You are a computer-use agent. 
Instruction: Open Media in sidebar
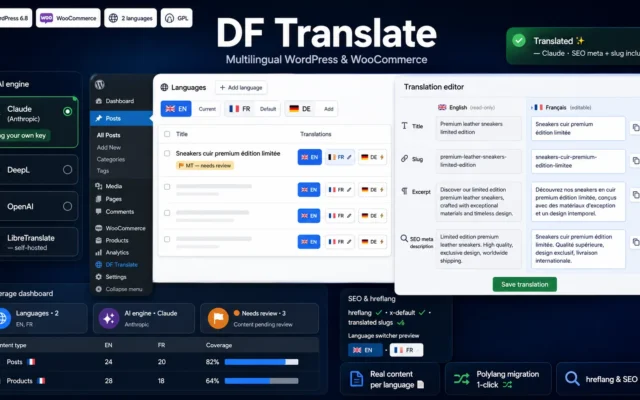[x=109, y=186]
